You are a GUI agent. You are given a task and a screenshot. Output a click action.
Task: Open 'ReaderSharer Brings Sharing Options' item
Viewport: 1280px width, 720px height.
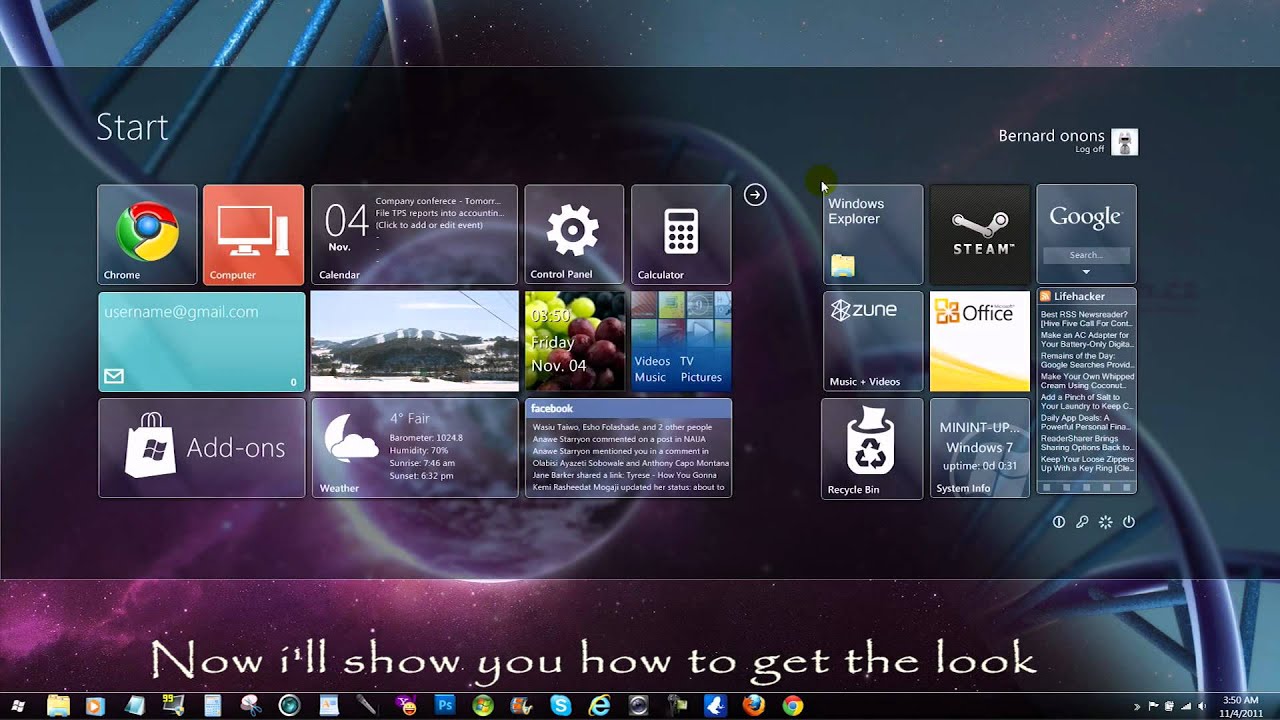tap(1086, 443)
